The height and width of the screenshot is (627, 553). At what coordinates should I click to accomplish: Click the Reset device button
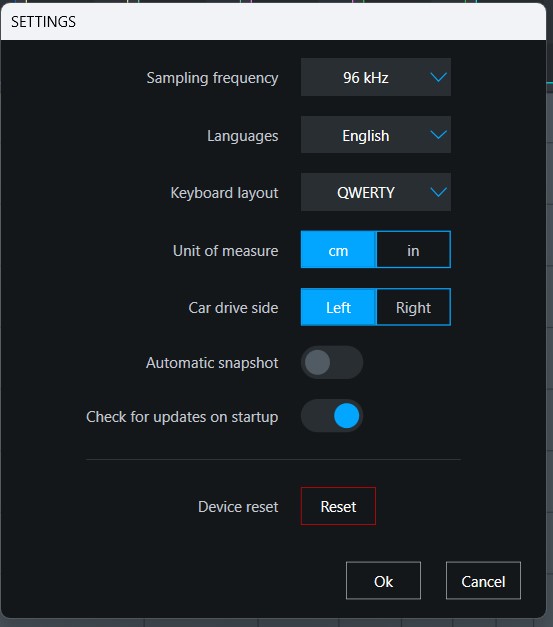coord(338,506)
